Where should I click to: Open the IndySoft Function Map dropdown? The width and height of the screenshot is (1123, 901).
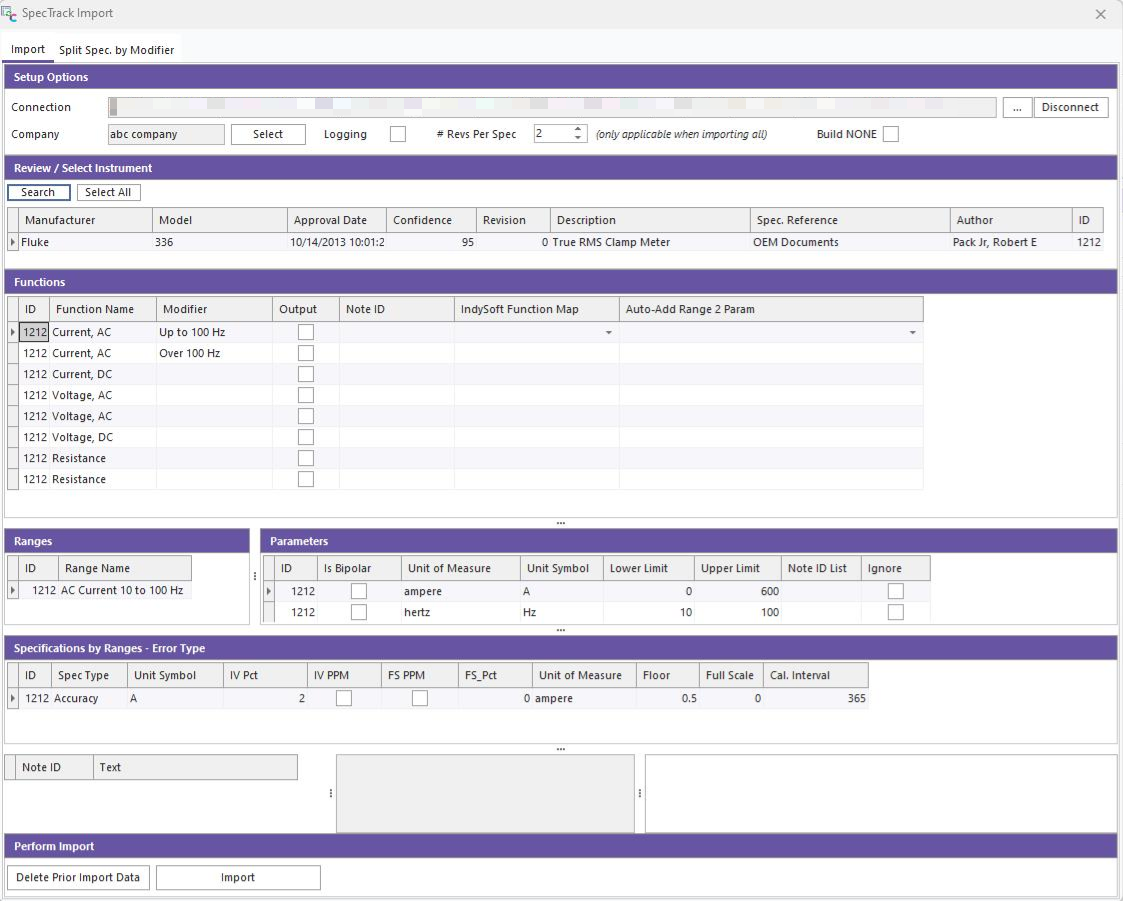[608, 332]
